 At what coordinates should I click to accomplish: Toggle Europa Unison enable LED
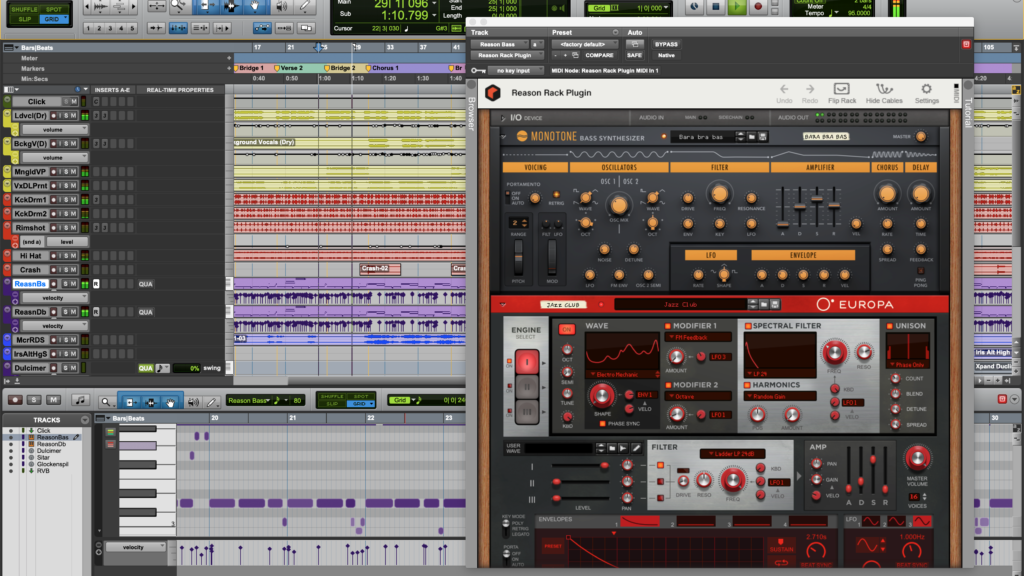click(889, 326)
